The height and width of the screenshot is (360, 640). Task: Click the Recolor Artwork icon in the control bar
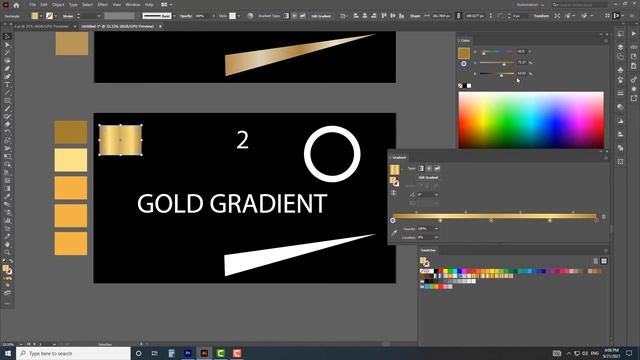[250, 16]
